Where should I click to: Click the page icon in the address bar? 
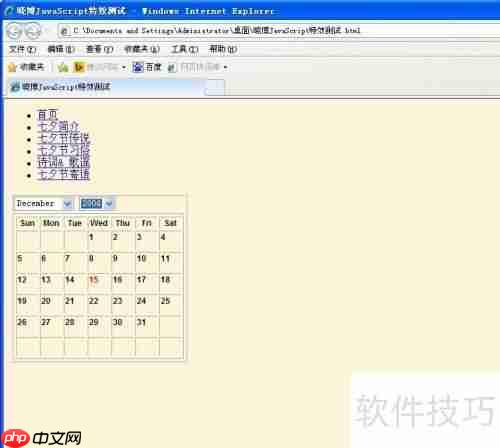(x=65, y=31)
